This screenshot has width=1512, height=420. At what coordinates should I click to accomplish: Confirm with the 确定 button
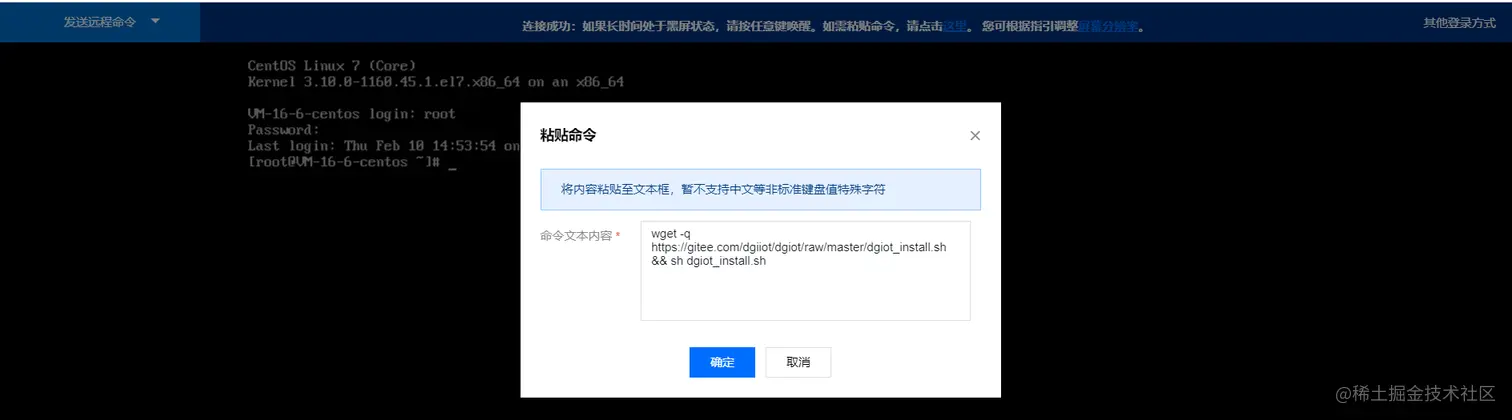pos(722,362)
